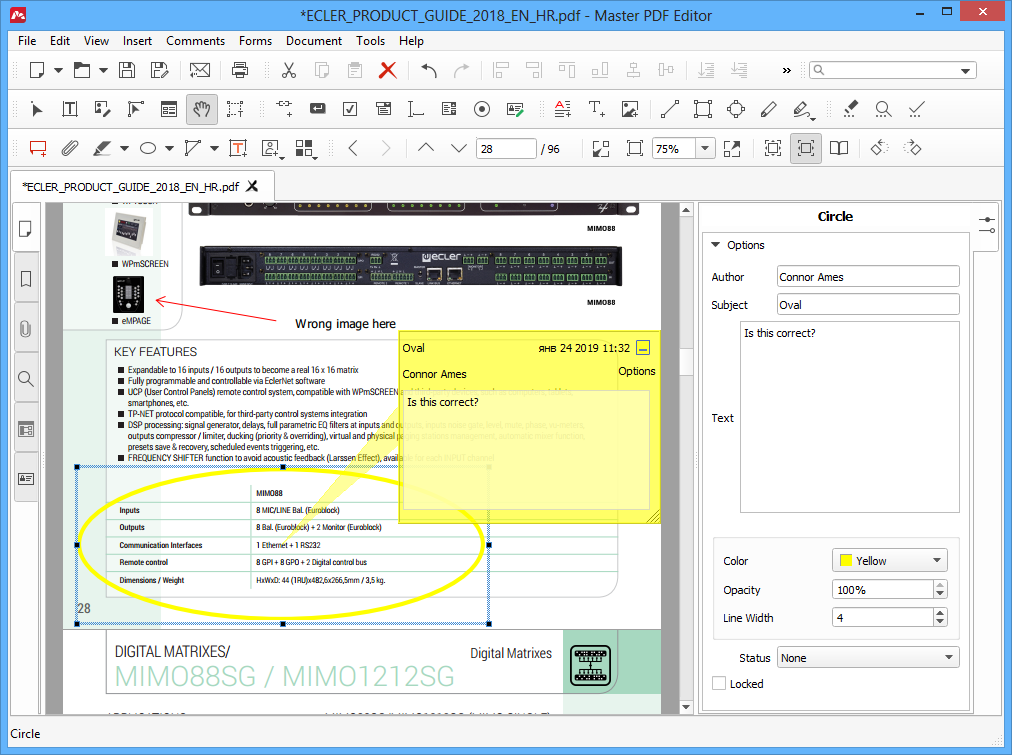Click the Subject field containing Oval
The height and width of the screenshot is (755, 1012).
point(868,305)
